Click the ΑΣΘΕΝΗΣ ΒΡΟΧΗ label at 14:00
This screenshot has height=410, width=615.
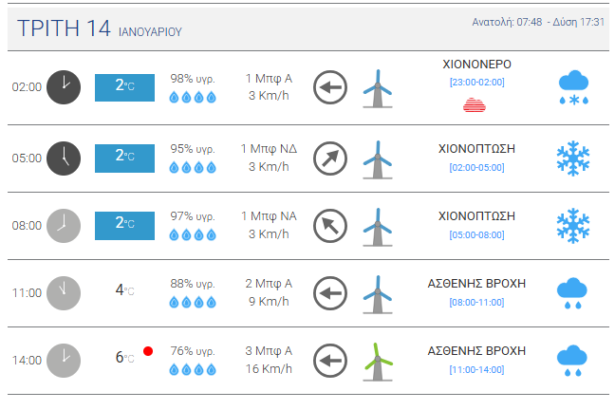tap(476, 350)
